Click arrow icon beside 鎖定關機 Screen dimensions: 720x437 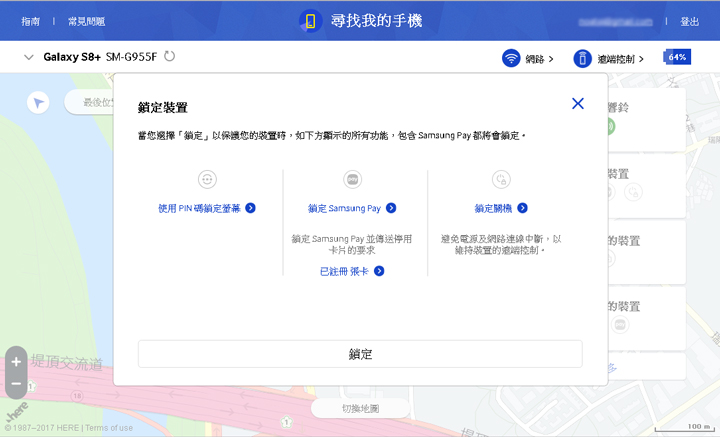pyautogui.click(x=522, y=208)
